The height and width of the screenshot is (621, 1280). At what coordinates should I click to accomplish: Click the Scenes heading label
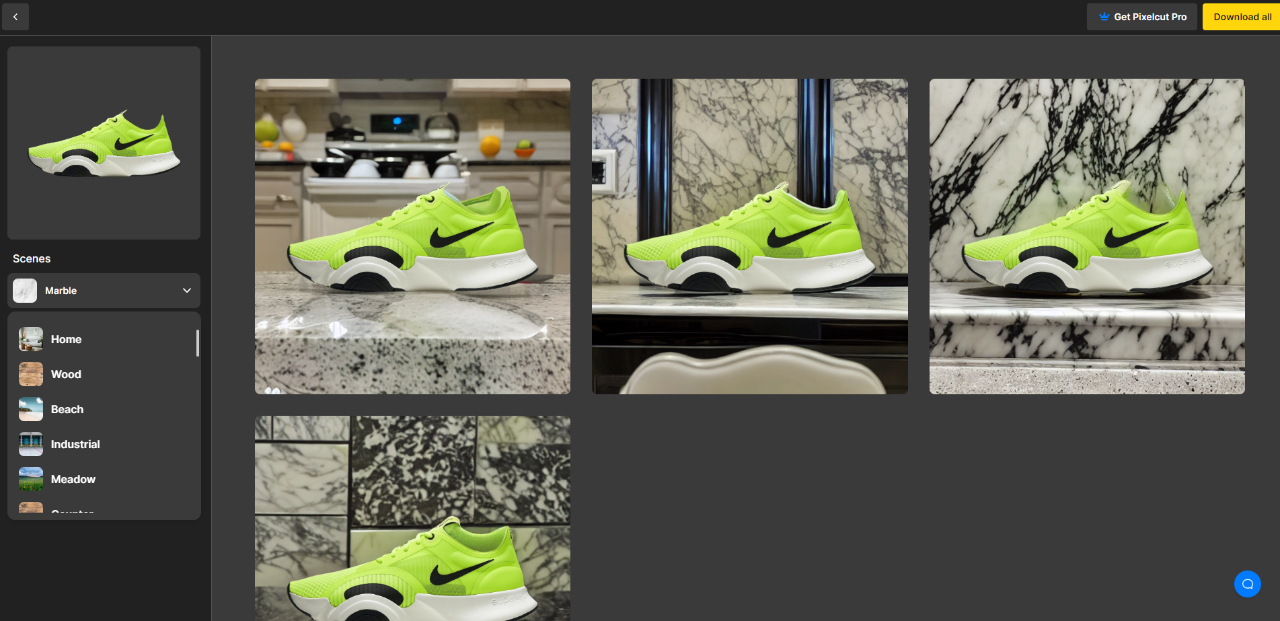tap(32, 259)
